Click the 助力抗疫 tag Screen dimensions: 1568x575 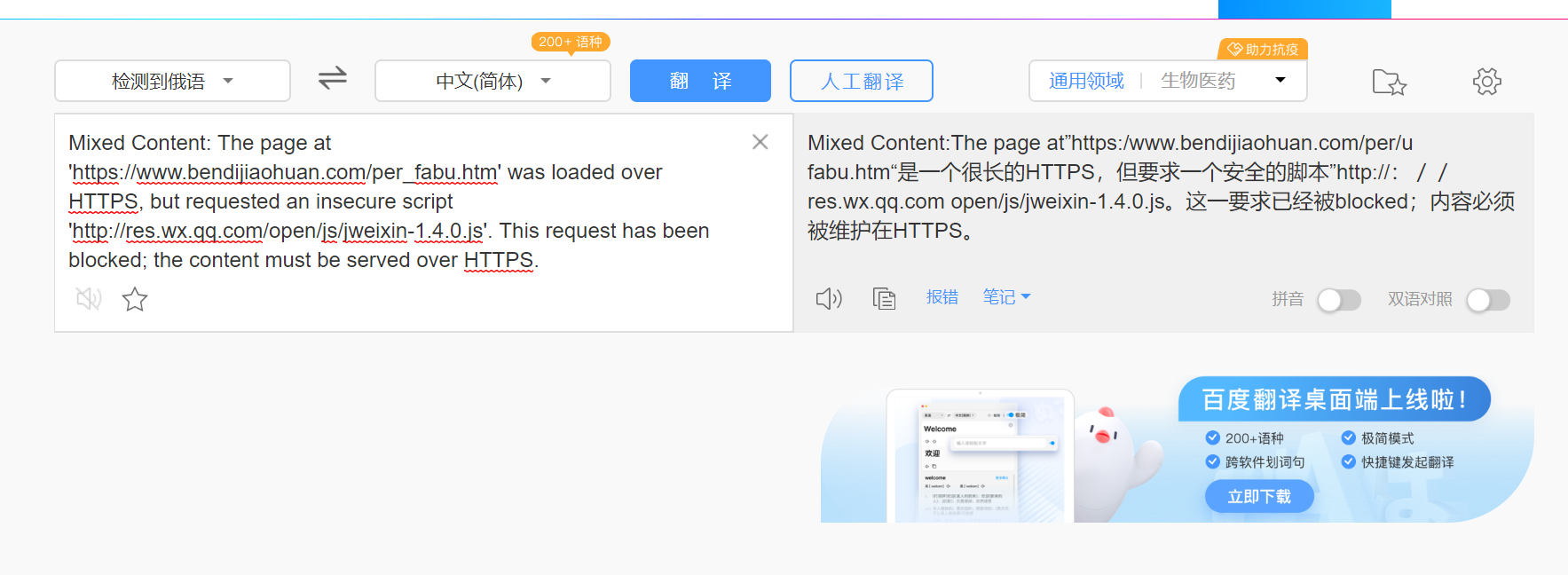coord(1263,49)
